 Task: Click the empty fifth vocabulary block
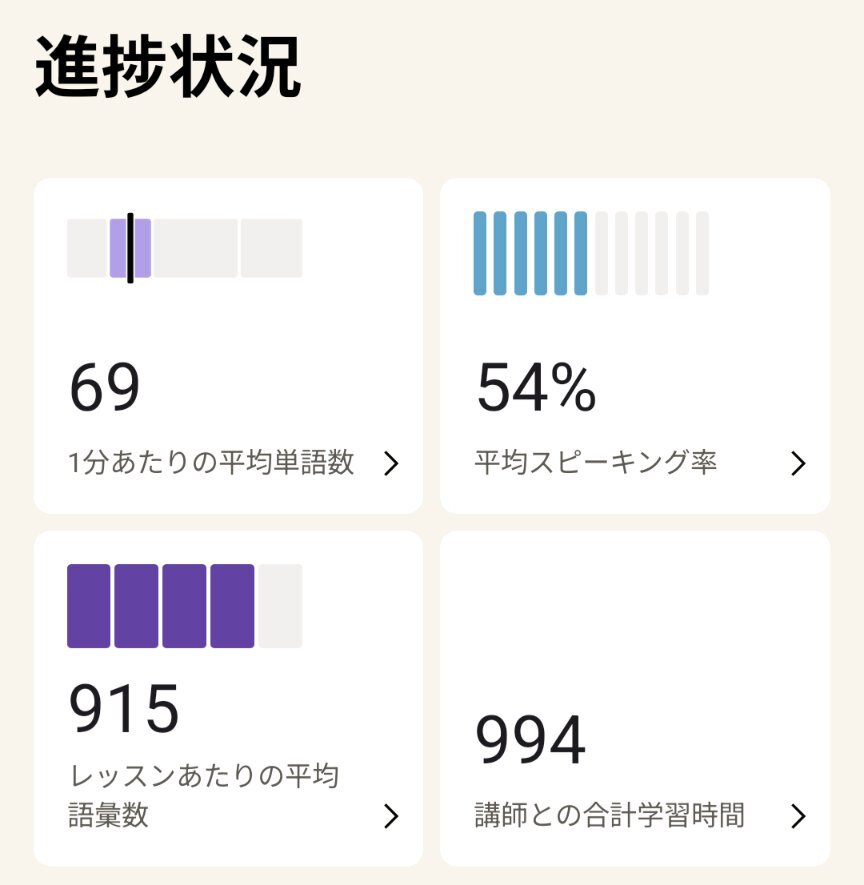(280, 606)
